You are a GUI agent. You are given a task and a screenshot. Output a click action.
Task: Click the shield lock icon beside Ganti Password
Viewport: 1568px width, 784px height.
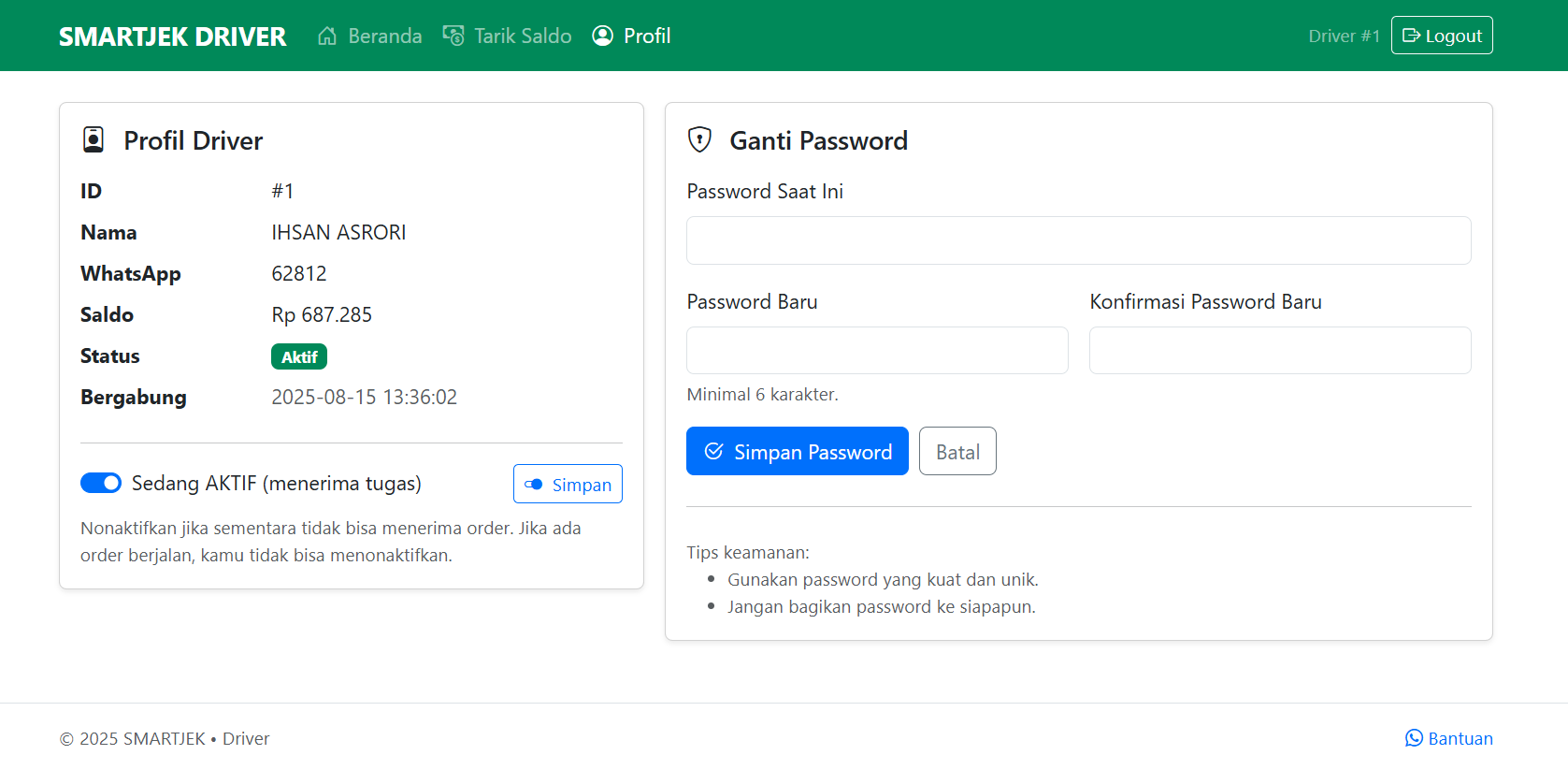(x=699, y=140)
